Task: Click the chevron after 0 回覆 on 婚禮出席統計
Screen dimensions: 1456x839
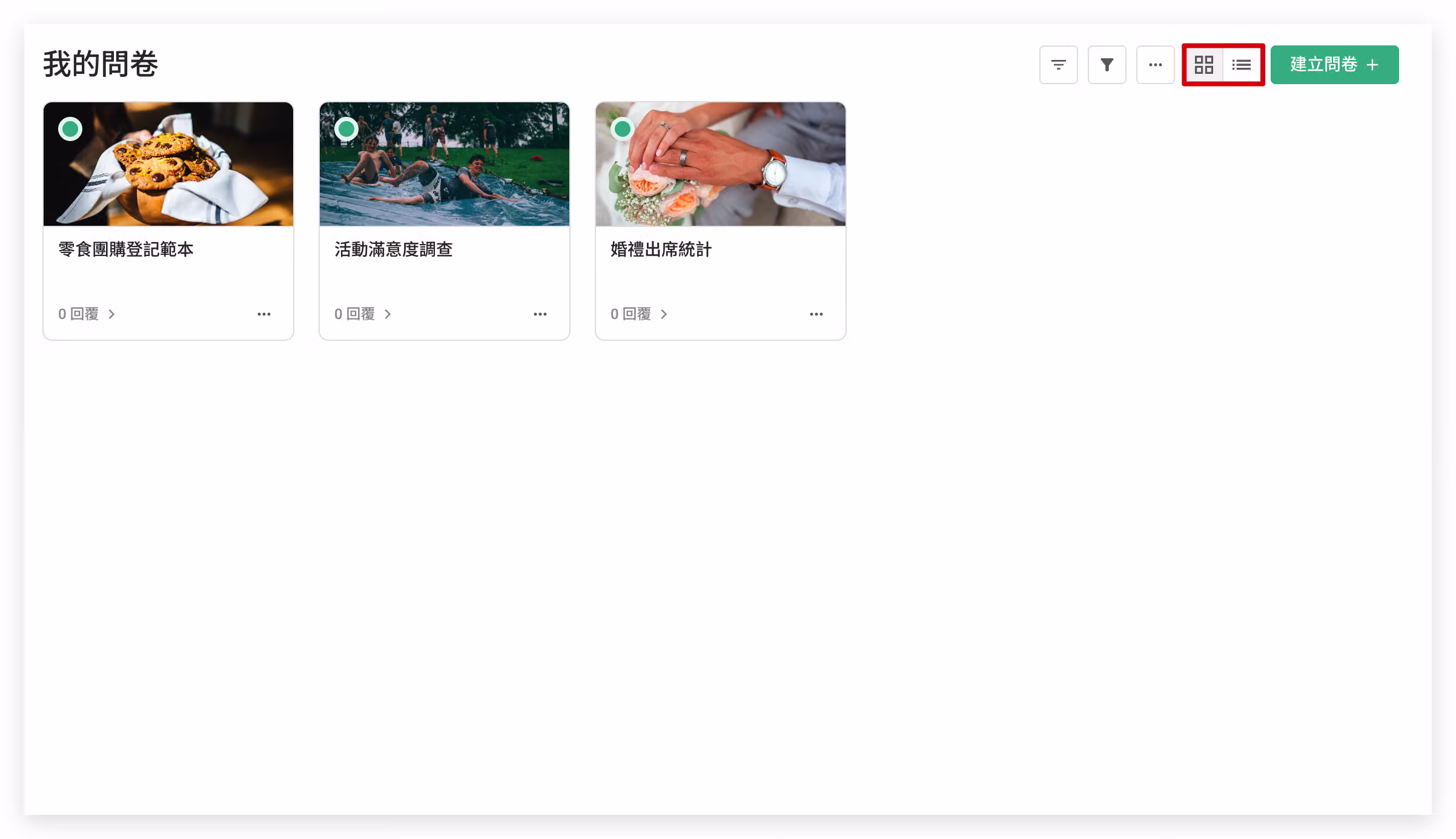Action: [664, 314]
